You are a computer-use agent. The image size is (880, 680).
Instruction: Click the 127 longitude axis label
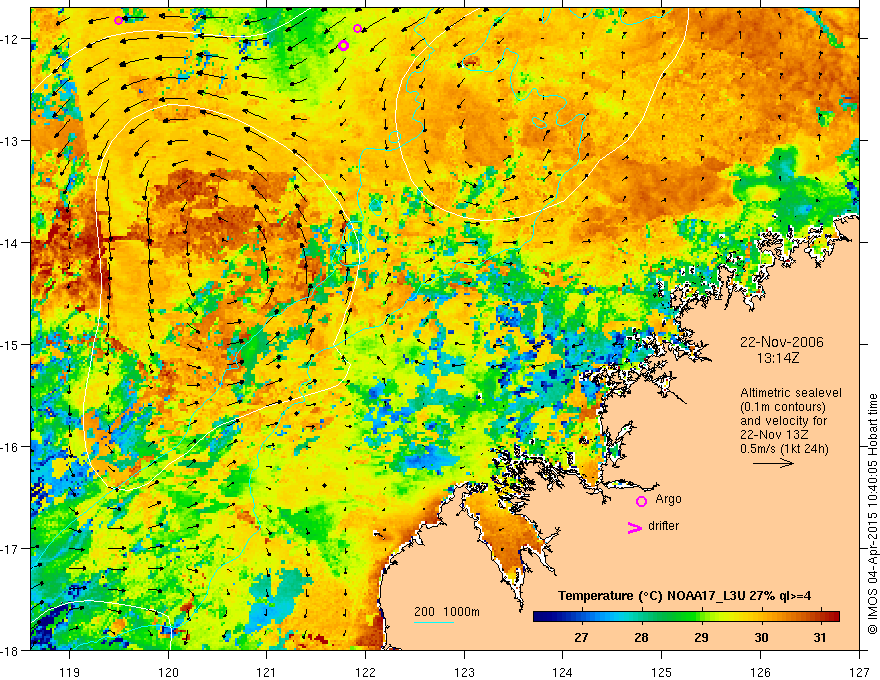click(859, 672)
